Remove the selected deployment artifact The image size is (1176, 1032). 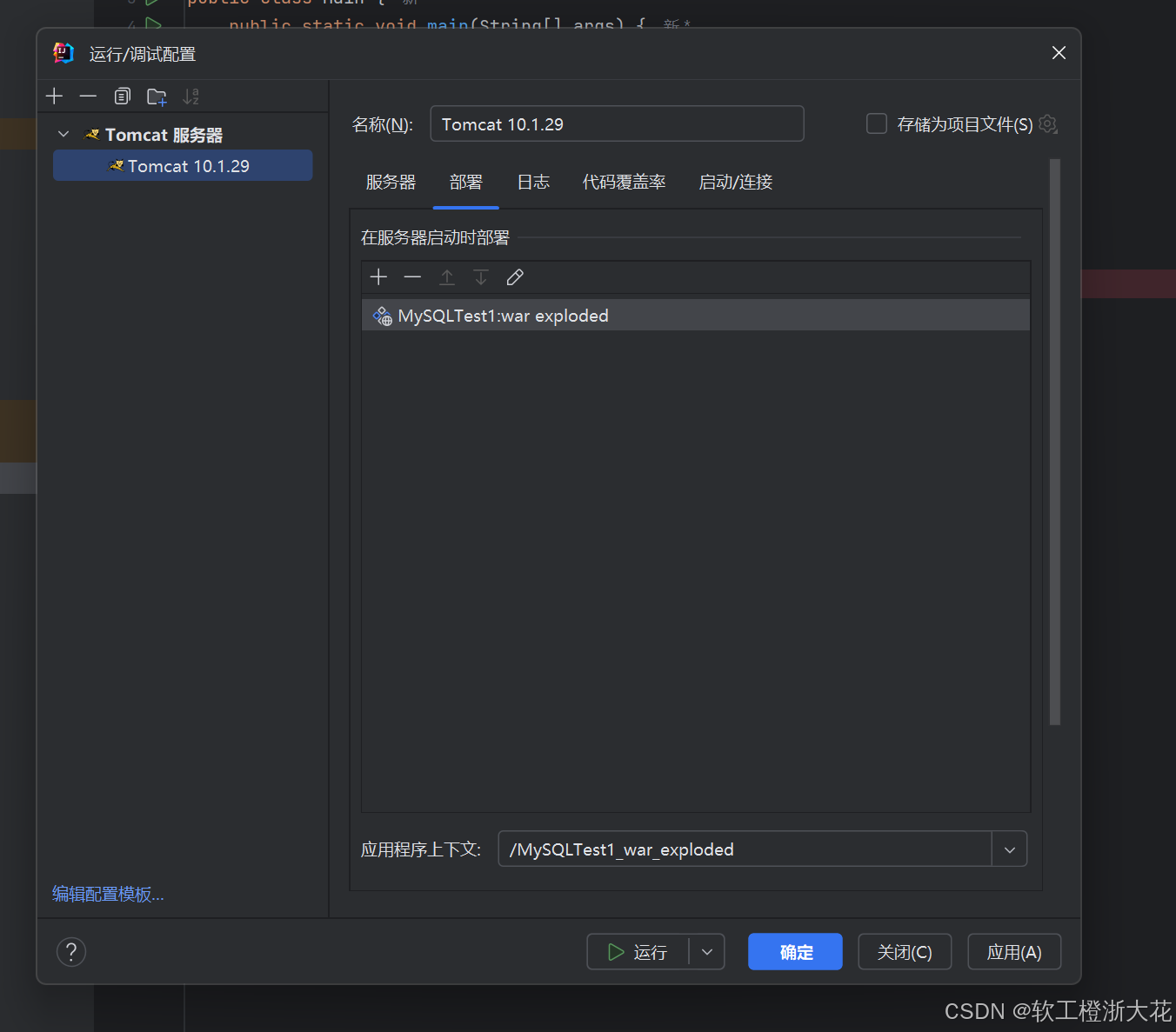[x=412, y=277]
